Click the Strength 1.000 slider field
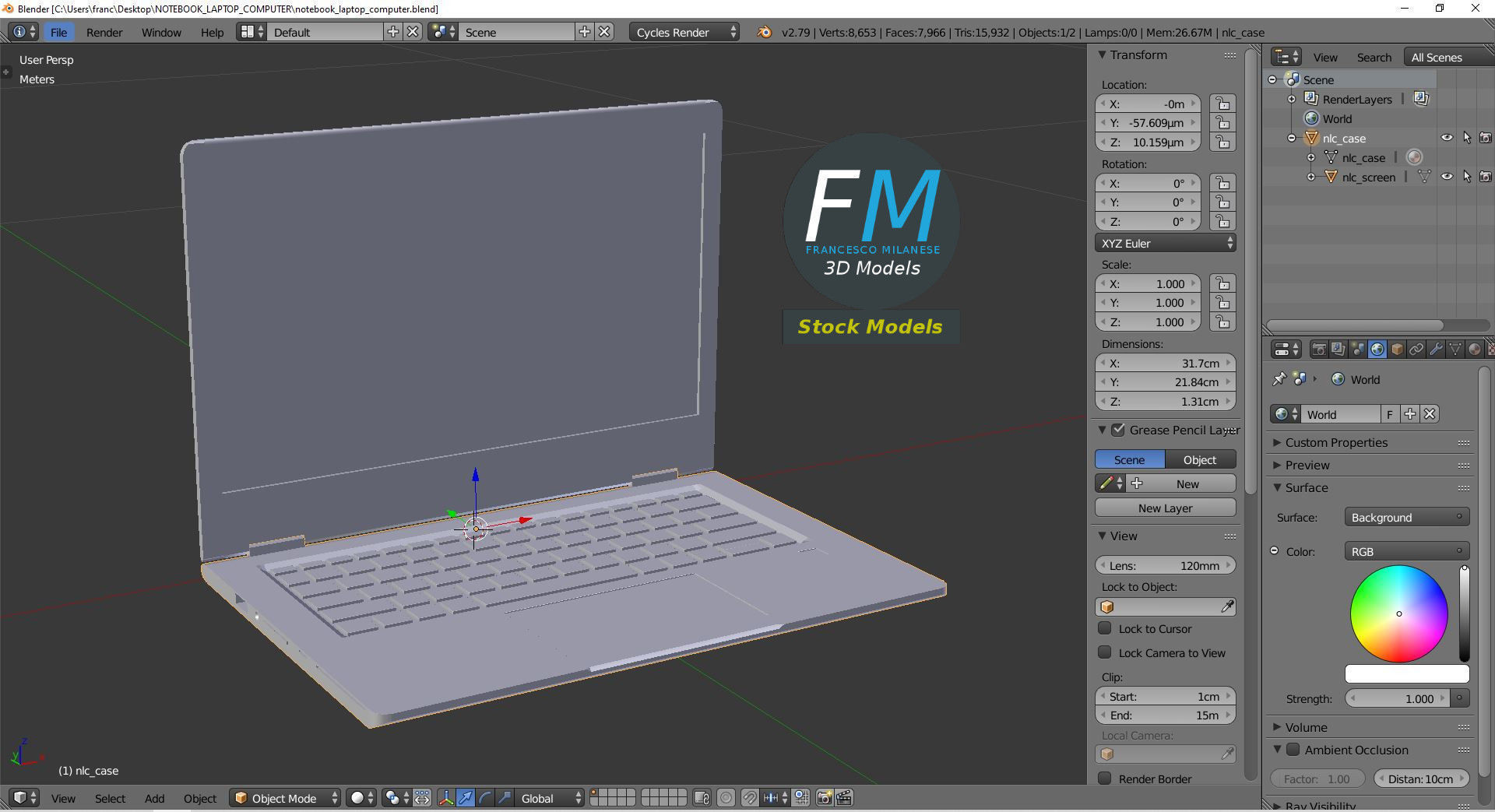Viewport: 1495px width, 812px height. tap(1398, 698)
